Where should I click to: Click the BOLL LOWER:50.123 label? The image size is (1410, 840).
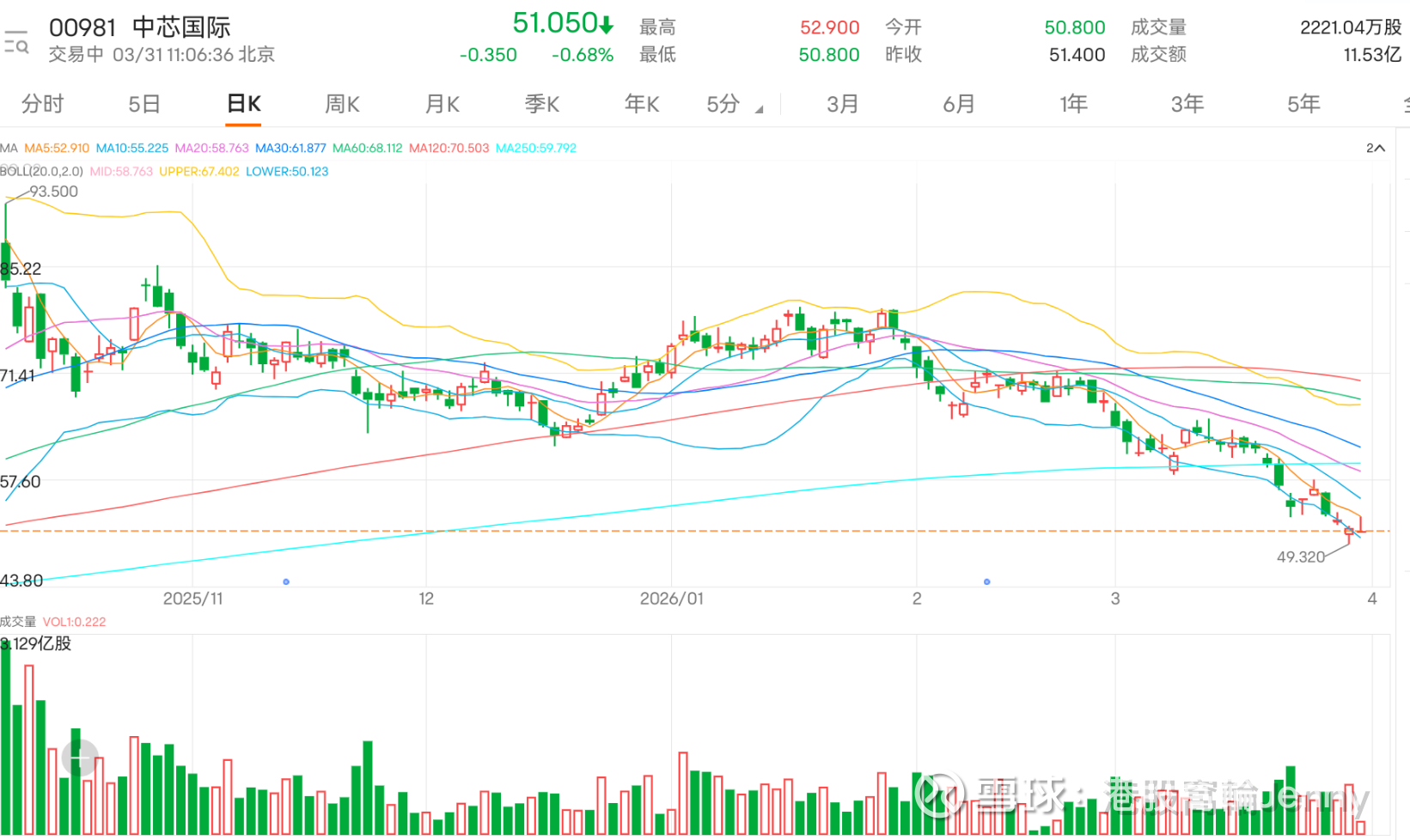click(287, 171)
